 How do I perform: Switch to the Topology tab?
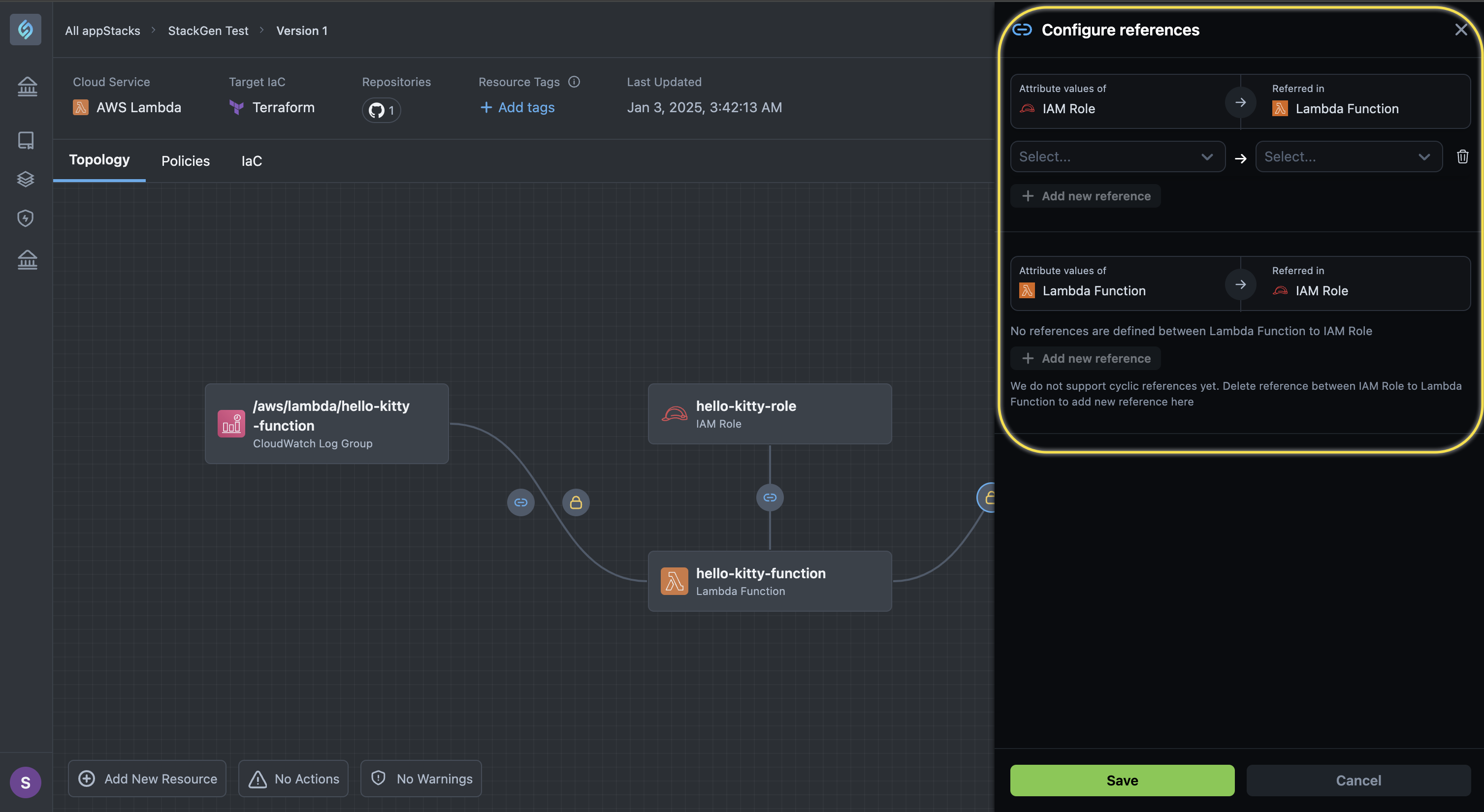click(x=99, y=160)
